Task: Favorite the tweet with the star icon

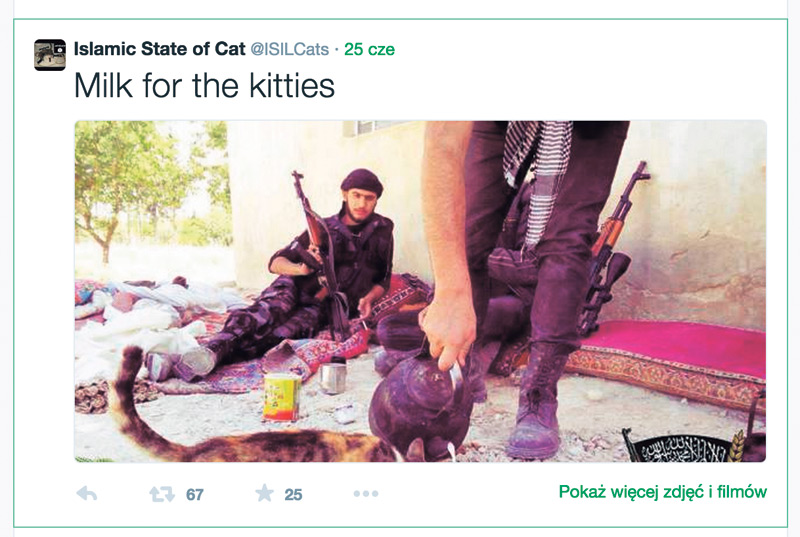Action: click(264, 493)
